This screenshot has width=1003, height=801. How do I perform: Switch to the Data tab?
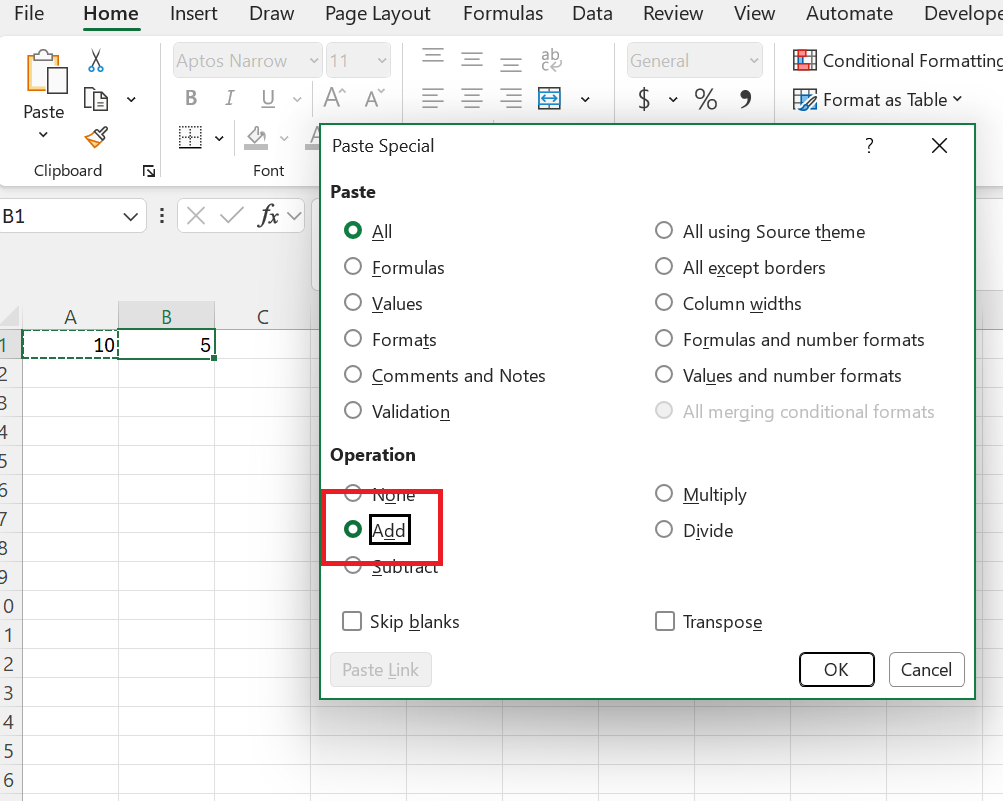click(592, 13)
